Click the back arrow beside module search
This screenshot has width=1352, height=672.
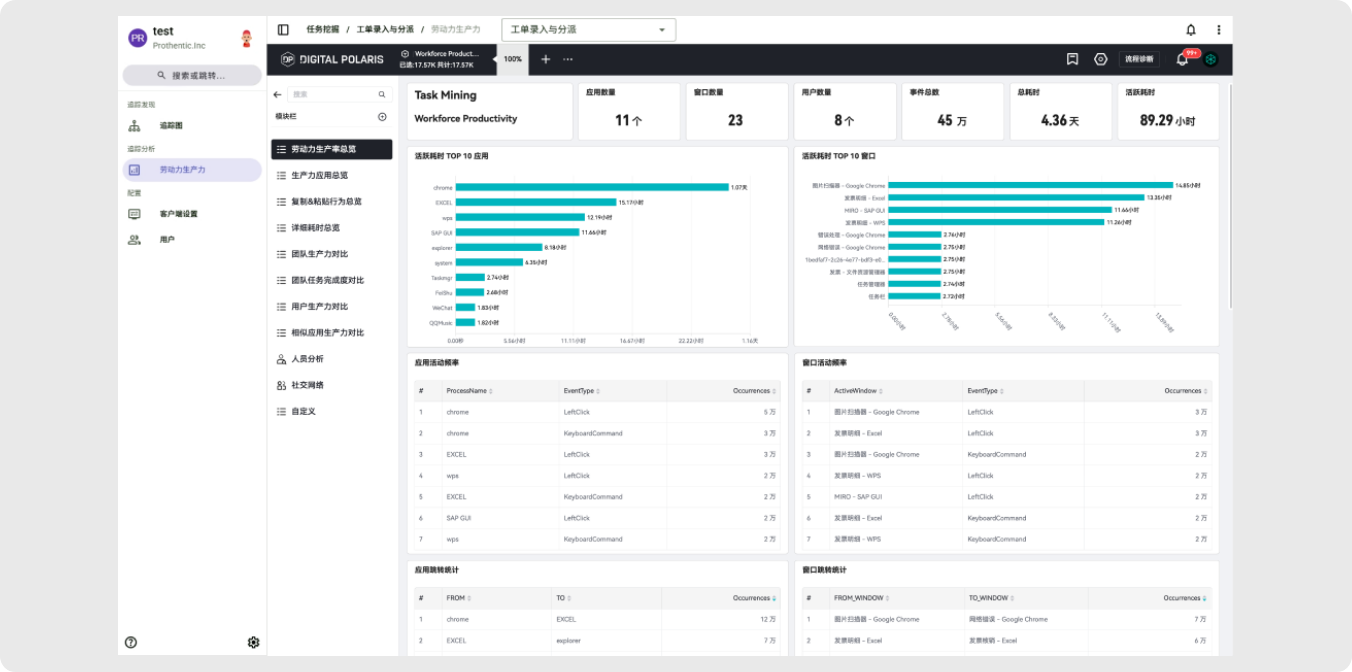tap(278, 94)
